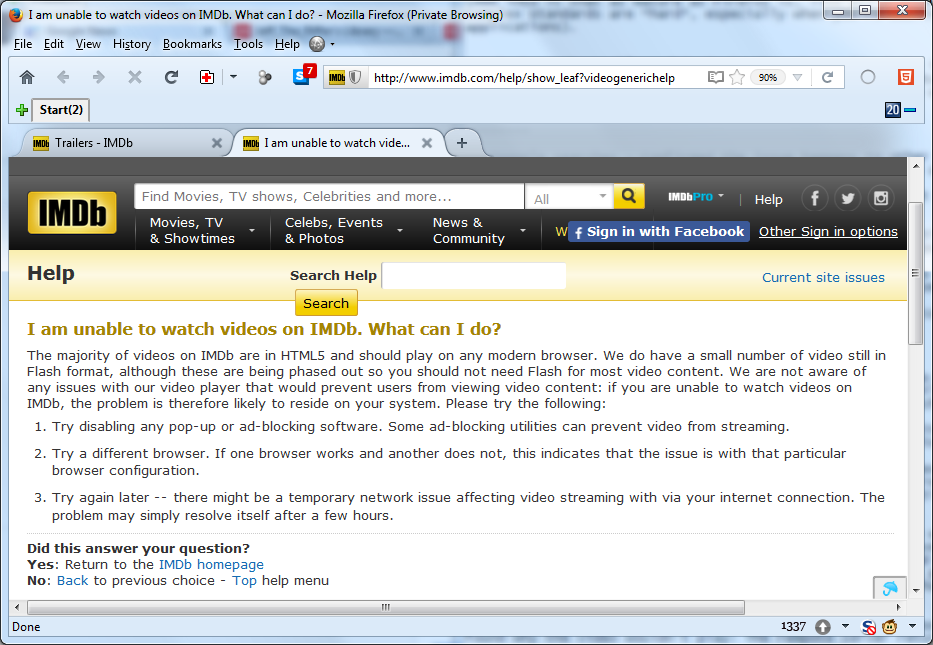Click the Home toolbar icon
933x645 pixels.
(x=27, y=77)
